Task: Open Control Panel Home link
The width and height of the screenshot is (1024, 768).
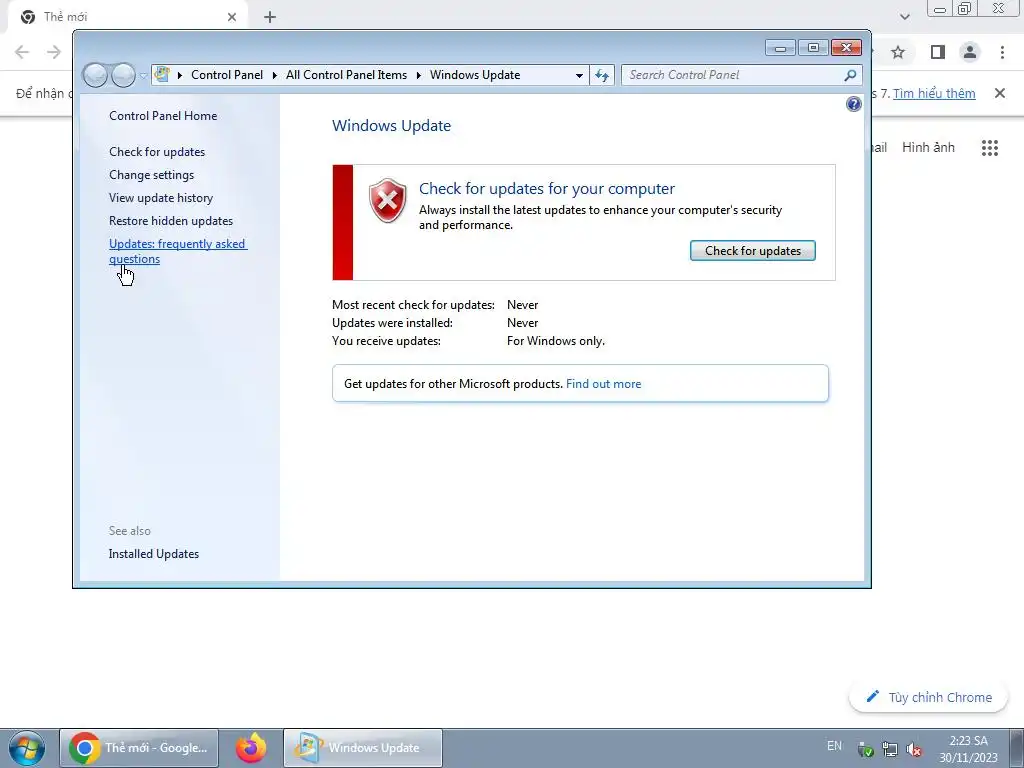Action: (163, 116)
